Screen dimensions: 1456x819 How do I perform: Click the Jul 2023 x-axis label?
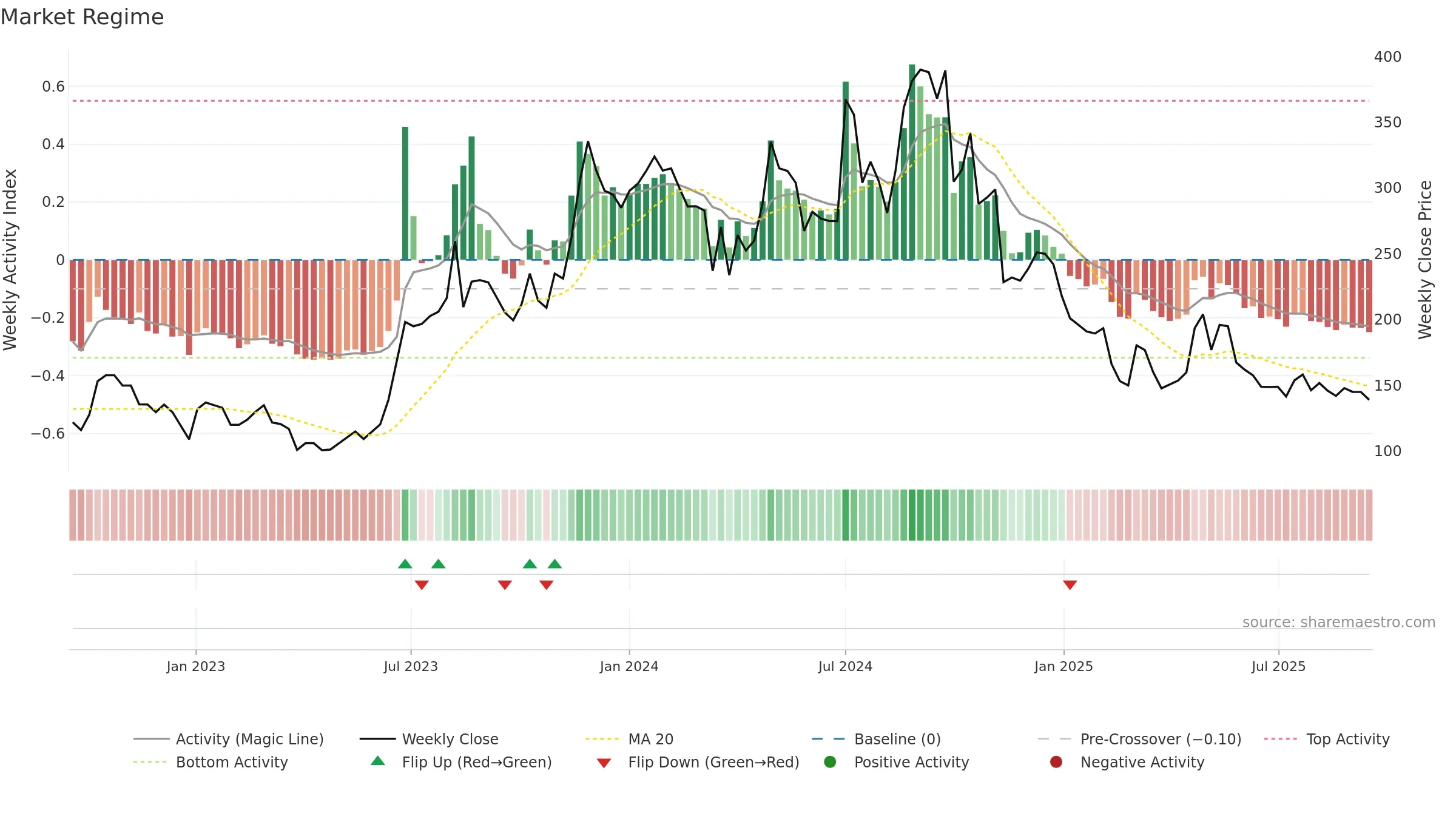click(411, 667)
